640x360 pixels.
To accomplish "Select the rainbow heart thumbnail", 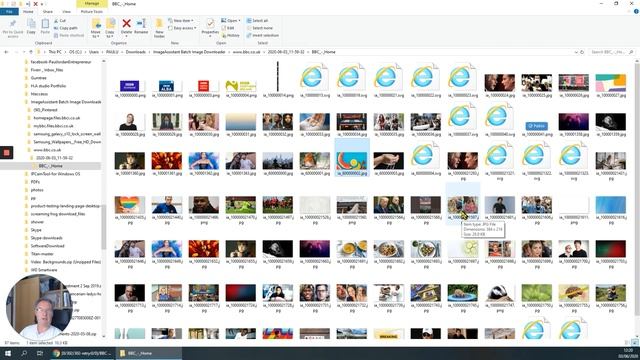I will [x=130, y=205].
